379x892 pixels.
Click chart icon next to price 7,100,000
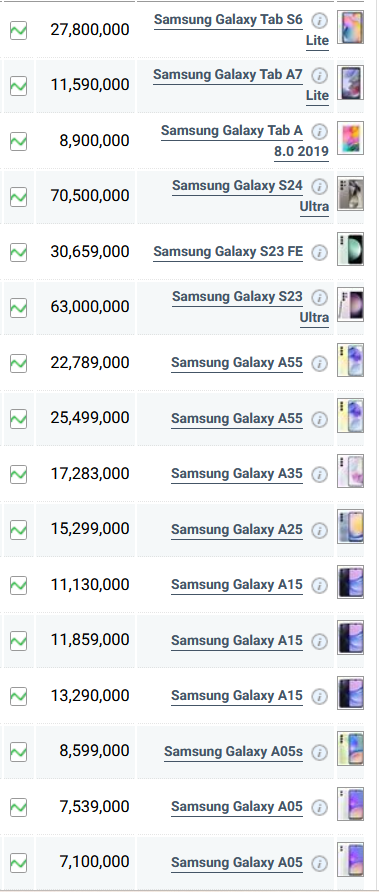click(19, 863)
